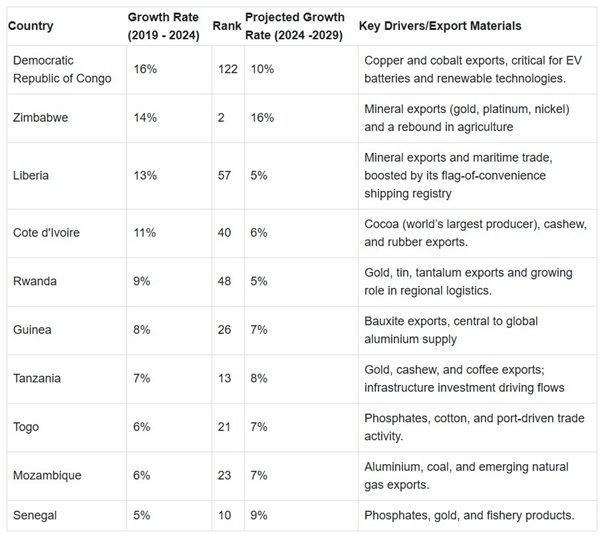This screenshot has height=536, width=600.
Task: Click the Country column header
Action: (x=31, y=25)
